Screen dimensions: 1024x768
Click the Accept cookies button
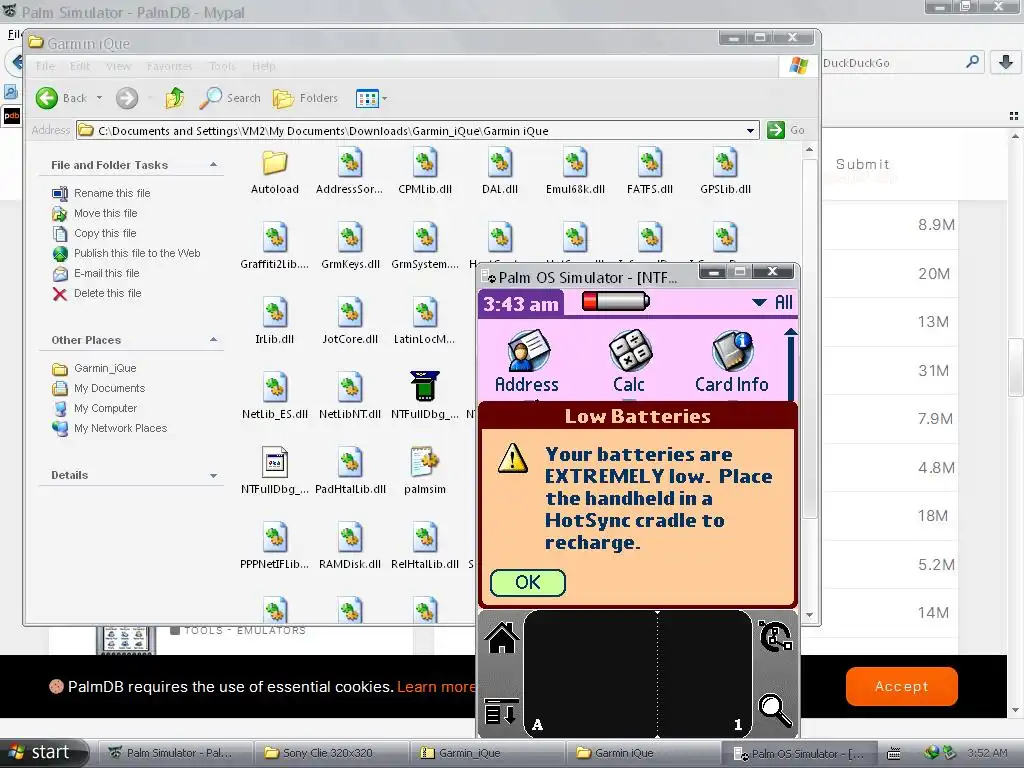(x=901, y=686)
